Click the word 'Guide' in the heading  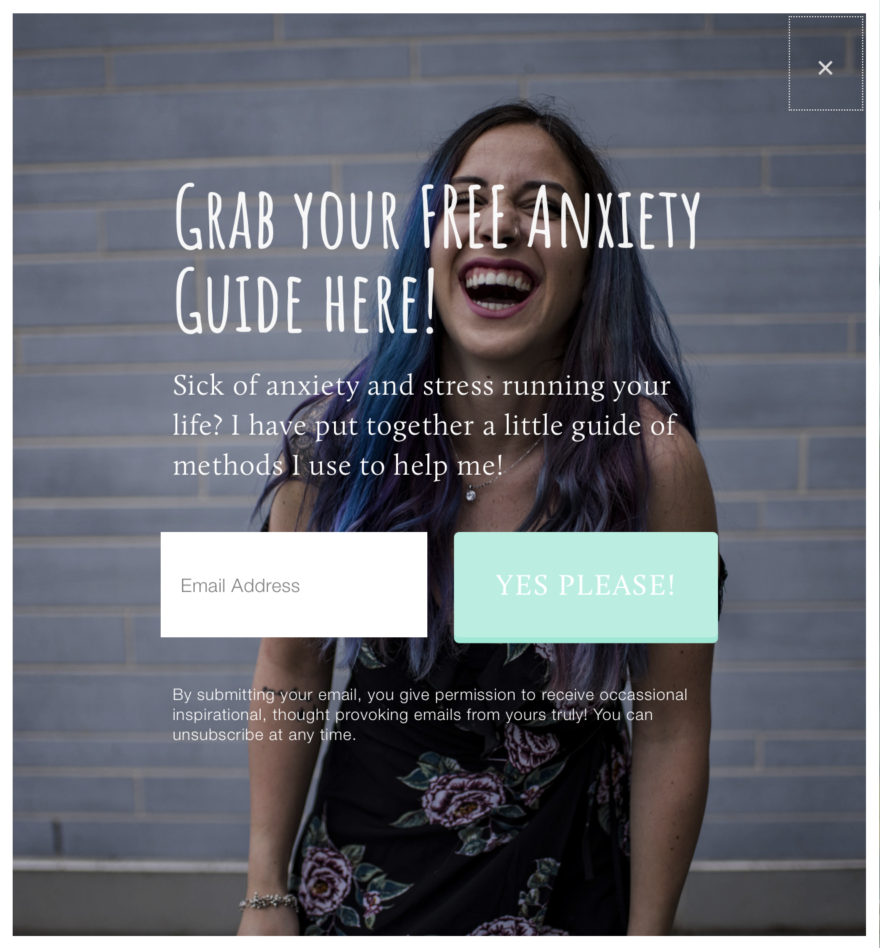(x=238, y=300)
